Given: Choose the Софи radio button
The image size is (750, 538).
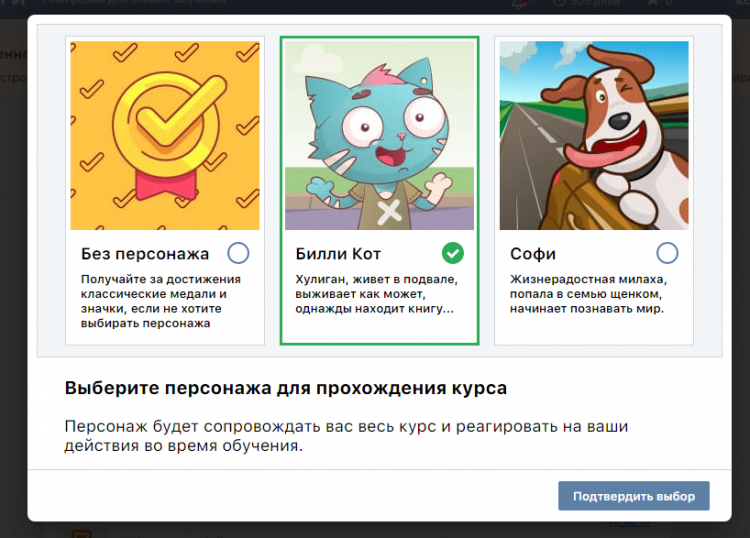Looking at the screenshot, I should (667, 252).
